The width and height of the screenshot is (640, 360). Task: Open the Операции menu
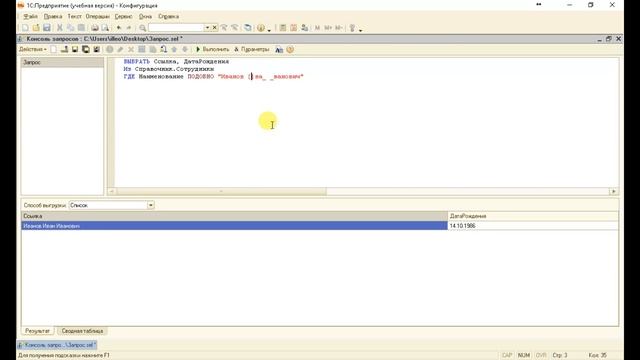pyautogui.click(x=98, y=16)
